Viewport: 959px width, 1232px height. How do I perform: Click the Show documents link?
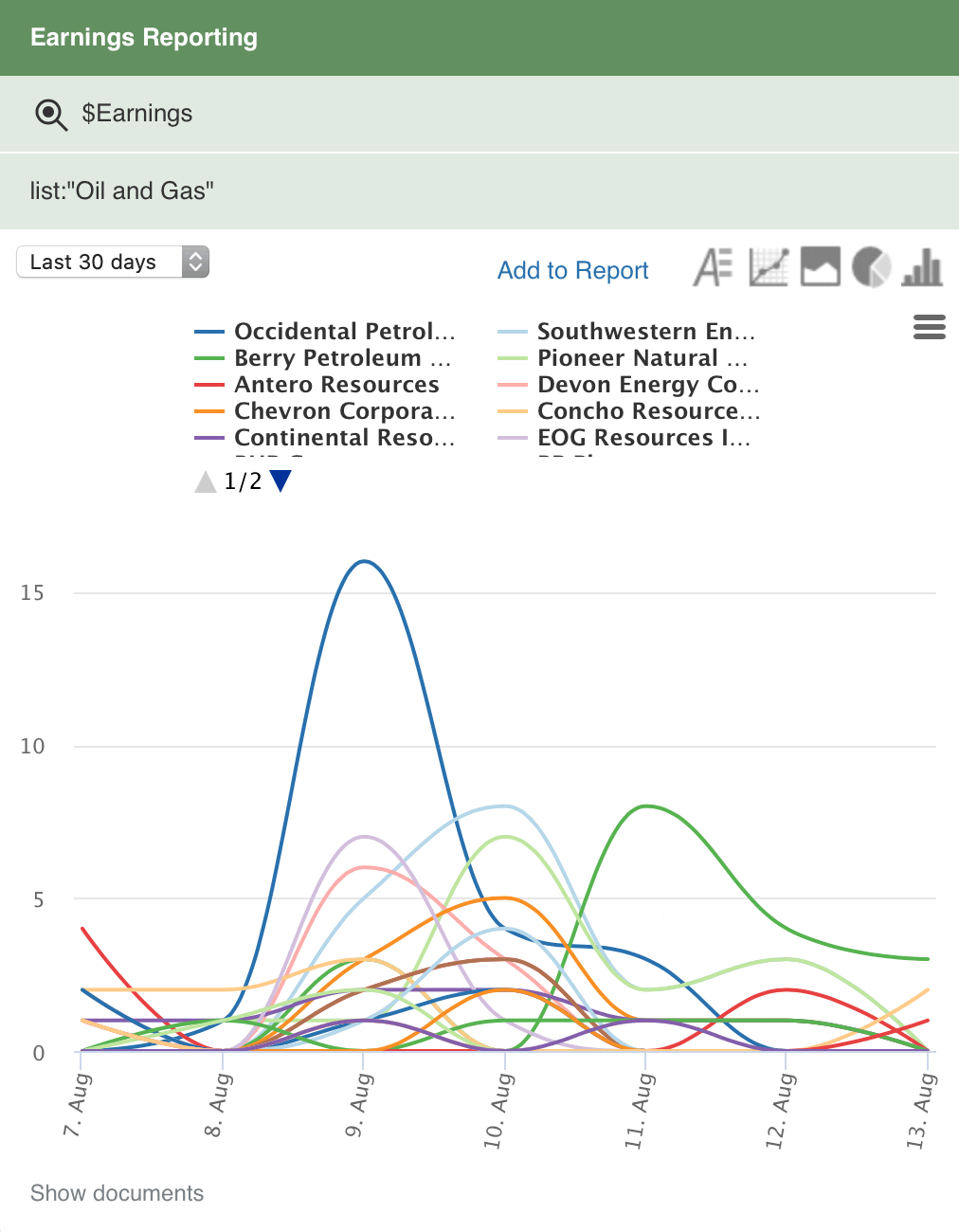117,1193
